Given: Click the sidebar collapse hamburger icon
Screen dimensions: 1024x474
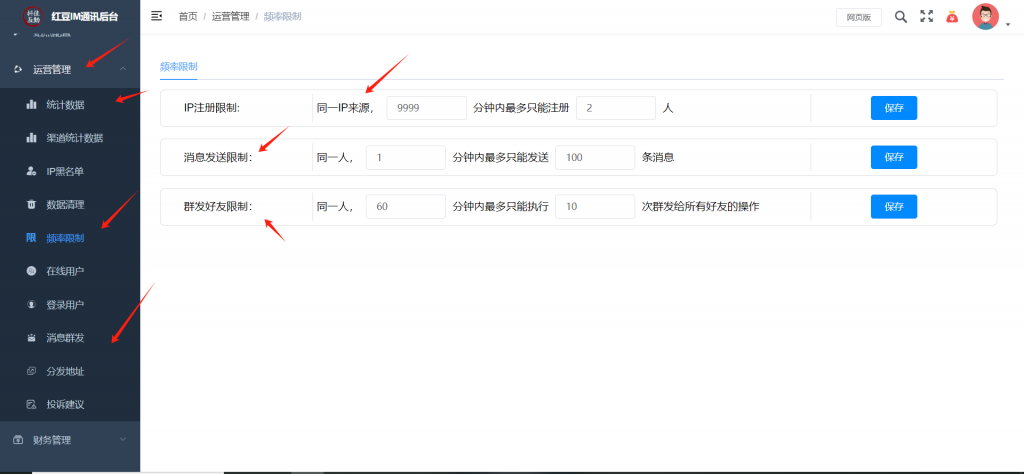Looking at the screenshot, I should 156,16.
